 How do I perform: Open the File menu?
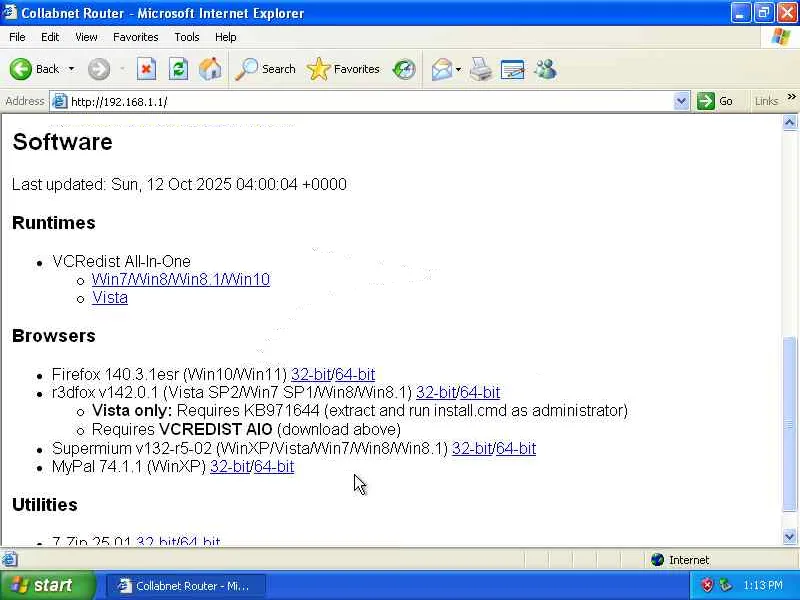pyautogui.click(x=17, y=37)
